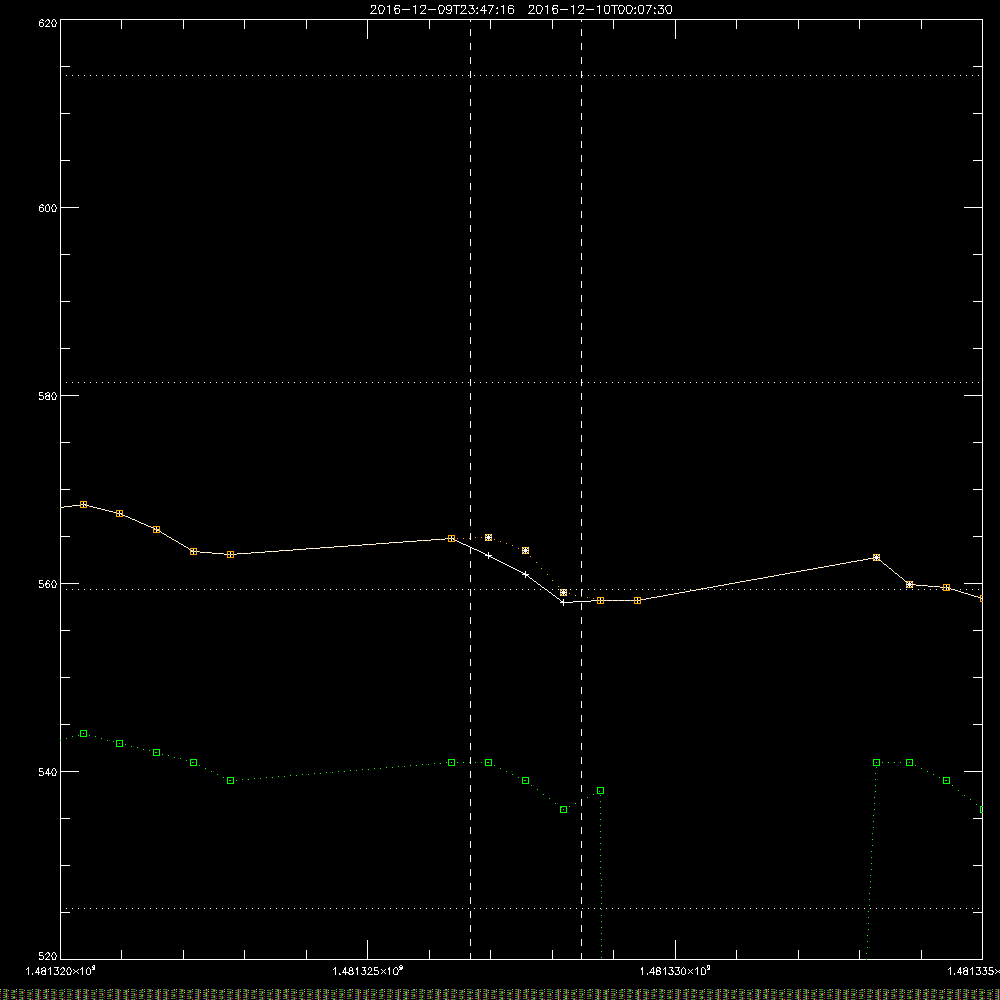Select the 520 y-axis label
Viewport: 1000px width, 1000px height.
pos(48,956)
